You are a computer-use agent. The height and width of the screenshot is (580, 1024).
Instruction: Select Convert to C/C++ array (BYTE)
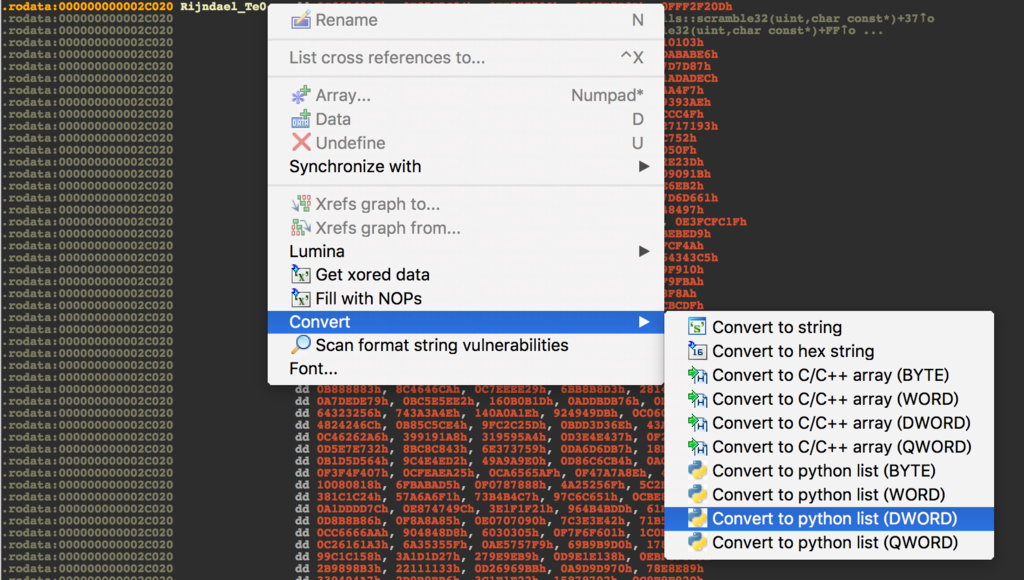coord(829,375)
